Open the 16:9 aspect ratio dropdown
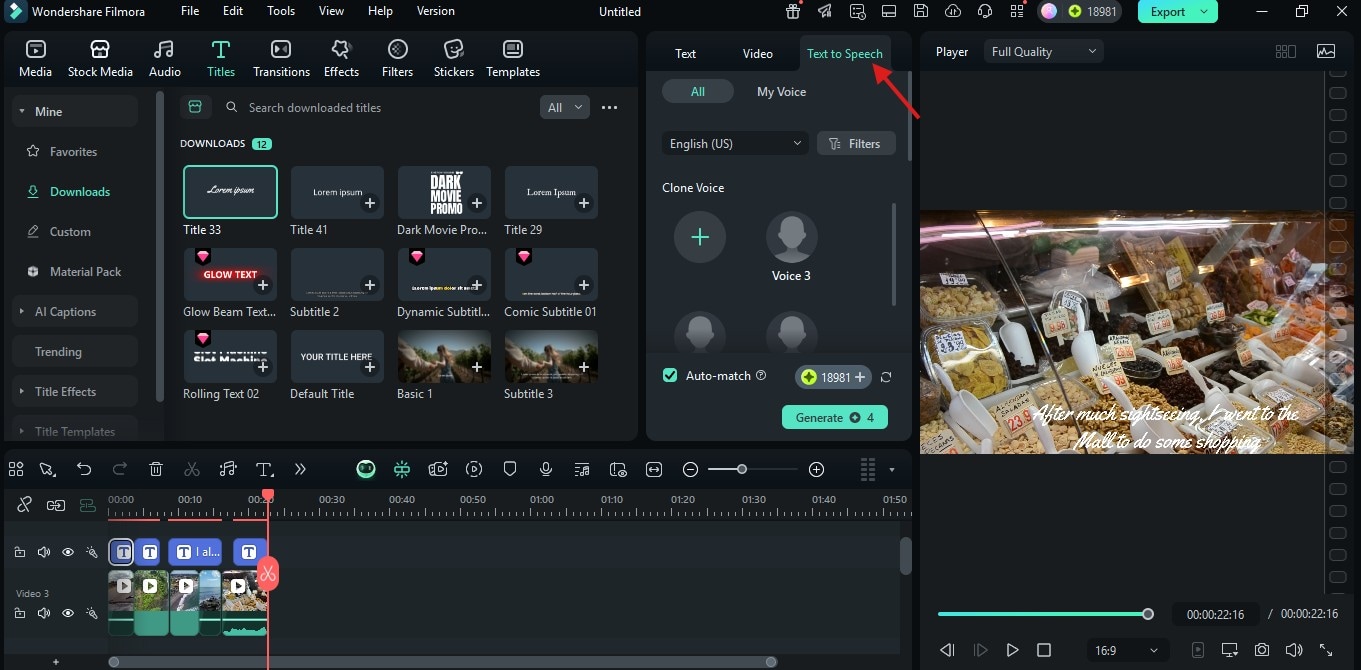1361x670 pixels. 1127,650
